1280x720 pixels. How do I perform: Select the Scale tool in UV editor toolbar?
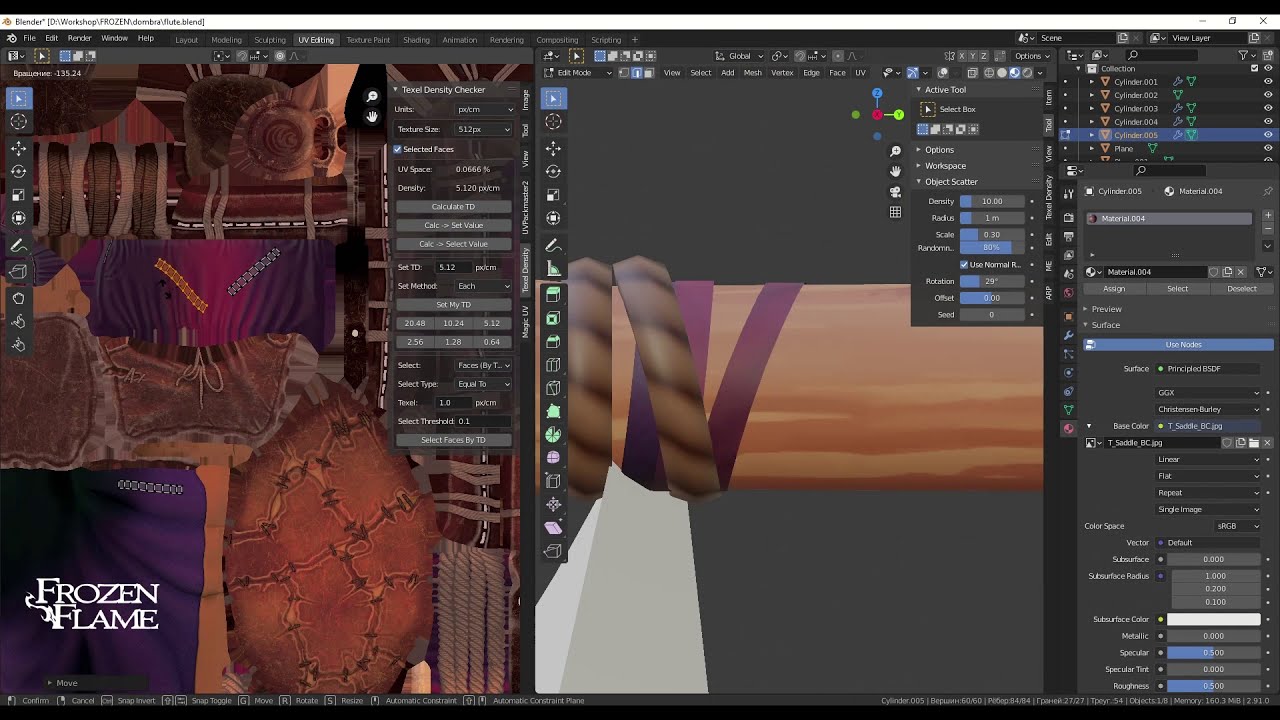coord(19,194)
